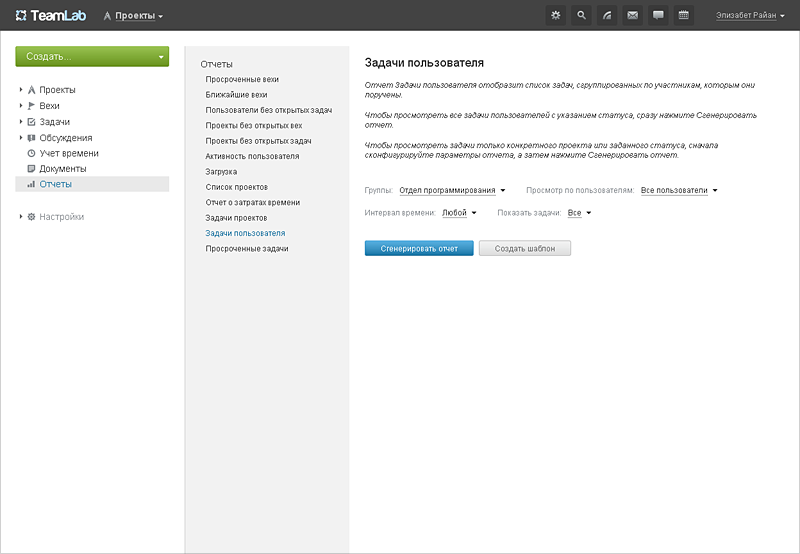The width and height of the screenshot is (800, 554).
Task: Open Вехи in the sidebar
Action: (49, 106)
